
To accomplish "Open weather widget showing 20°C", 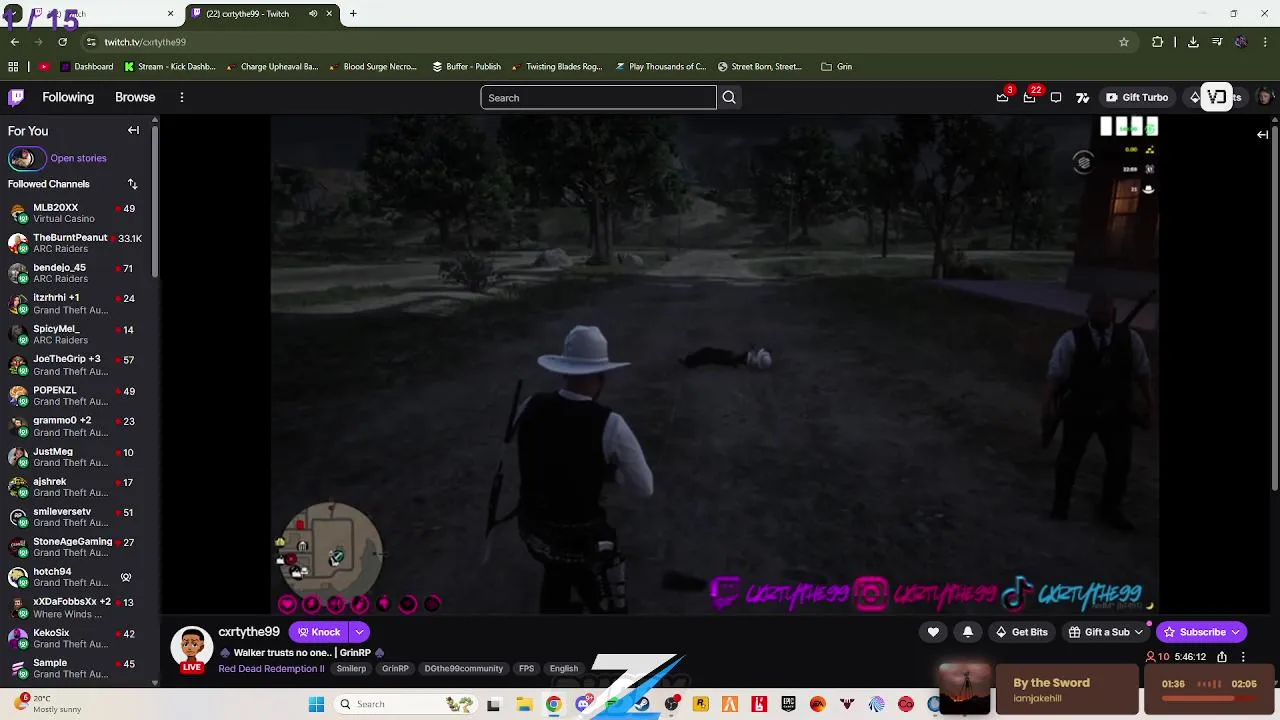I will pyautogui.click(x=47, y=703).
